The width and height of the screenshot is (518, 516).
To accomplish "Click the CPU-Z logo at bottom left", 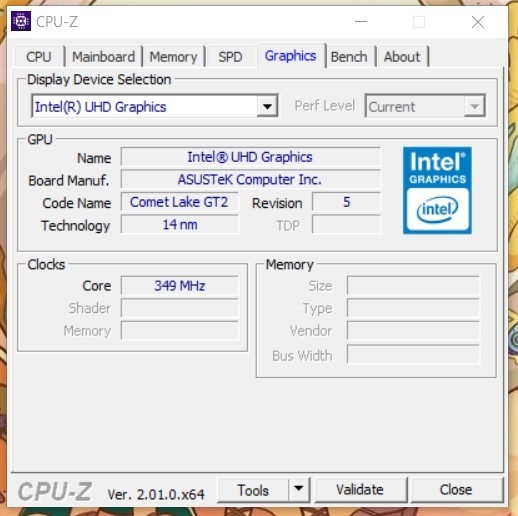I will point(55,492).
